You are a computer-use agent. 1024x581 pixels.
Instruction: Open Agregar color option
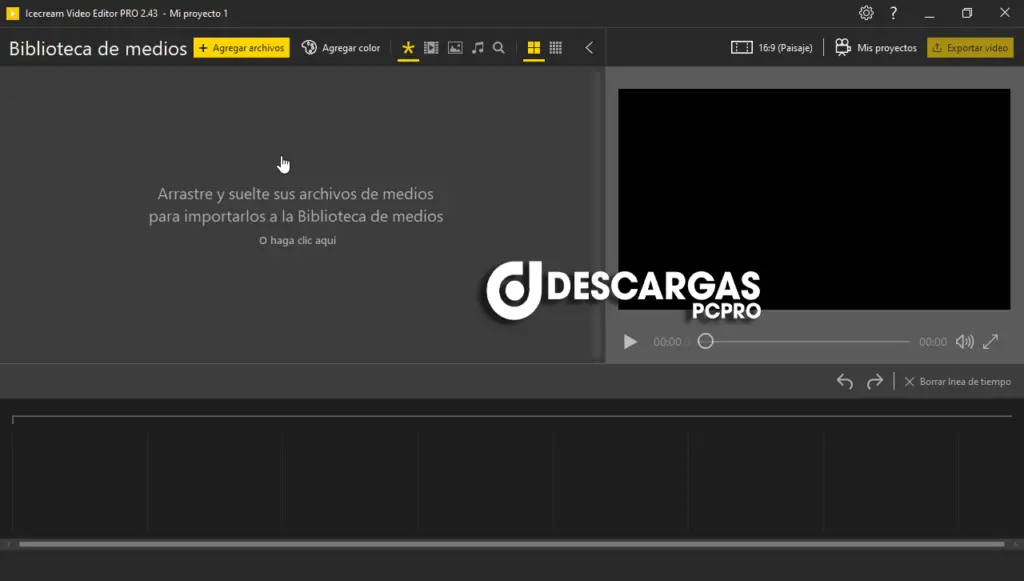341,48
